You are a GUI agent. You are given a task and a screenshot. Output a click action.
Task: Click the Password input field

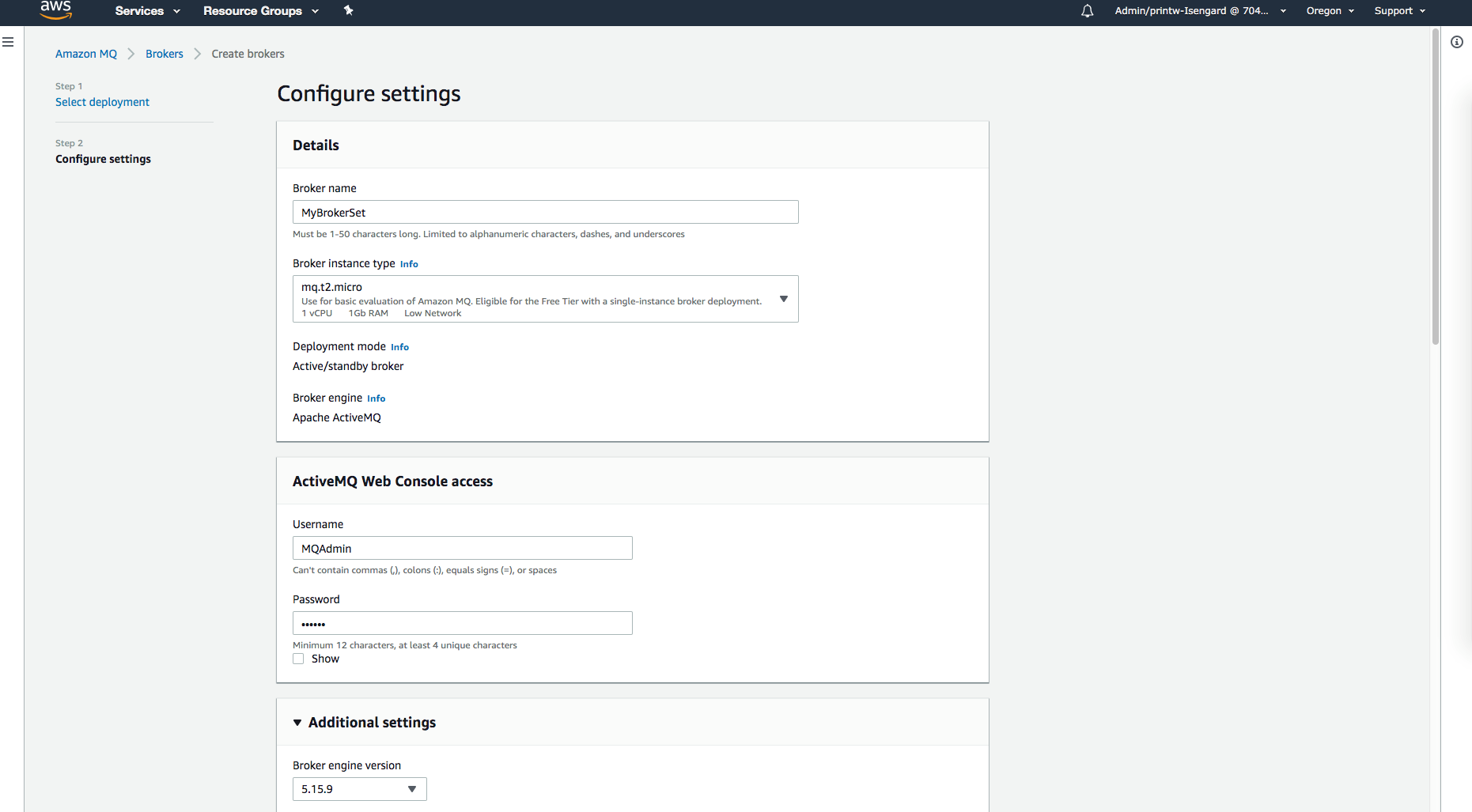(x=462, y=623)
